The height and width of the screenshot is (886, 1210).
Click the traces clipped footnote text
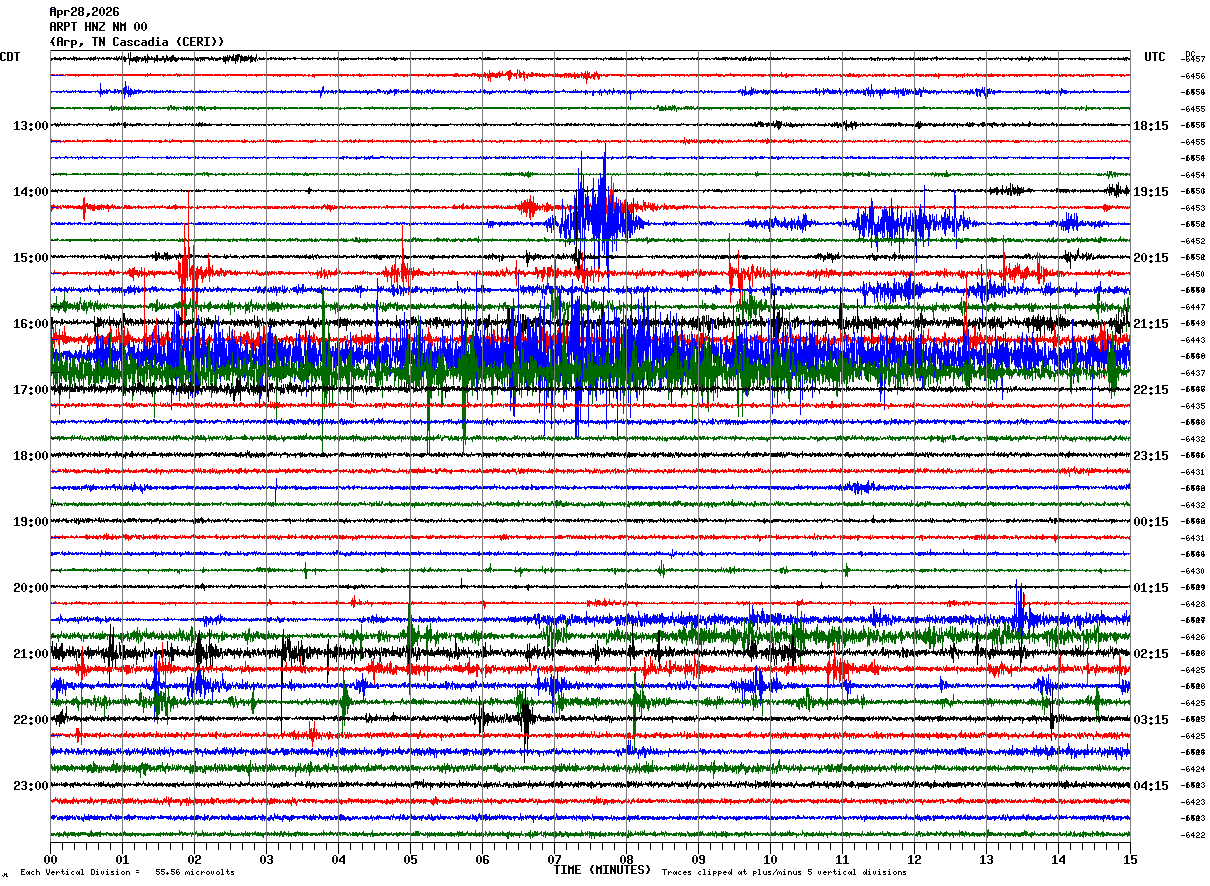(x=784, y=872)
